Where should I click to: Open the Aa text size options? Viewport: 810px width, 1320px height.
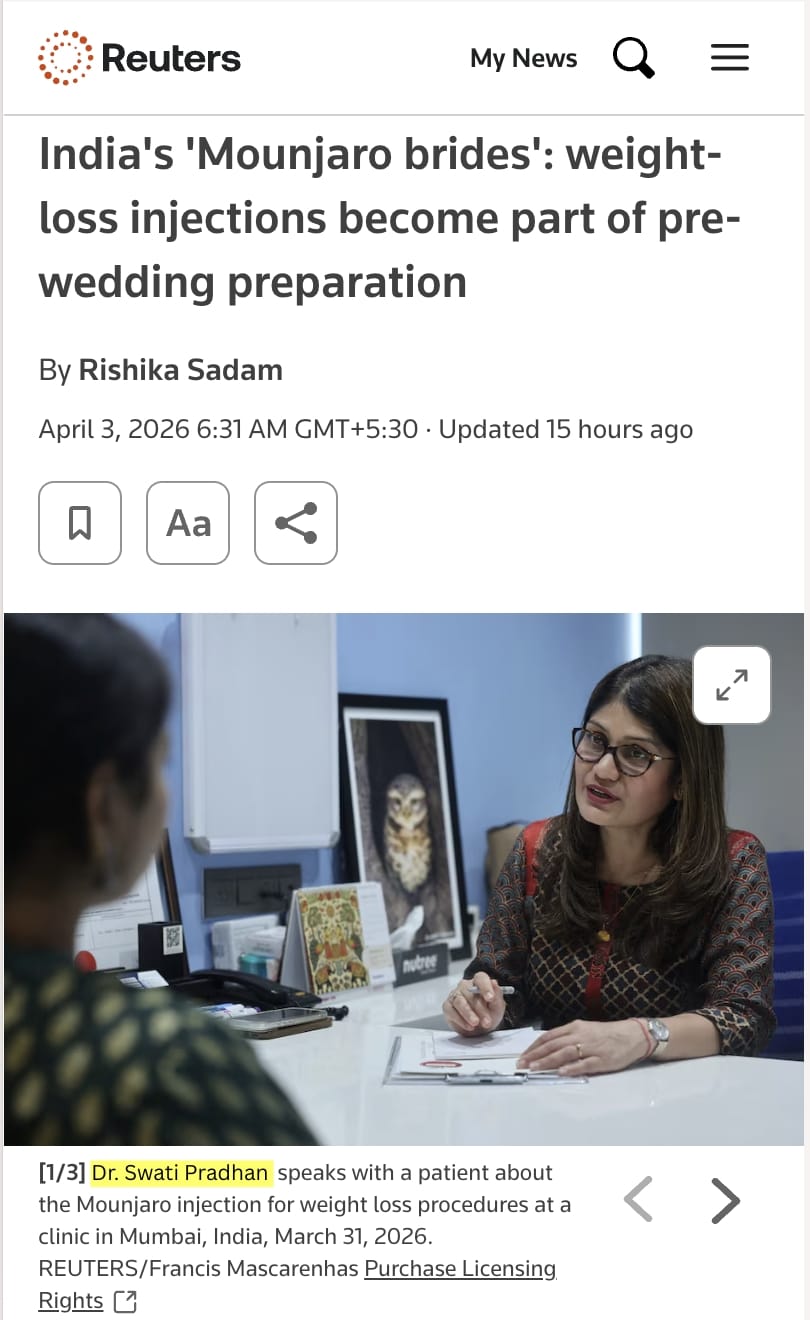pos(188,523)
